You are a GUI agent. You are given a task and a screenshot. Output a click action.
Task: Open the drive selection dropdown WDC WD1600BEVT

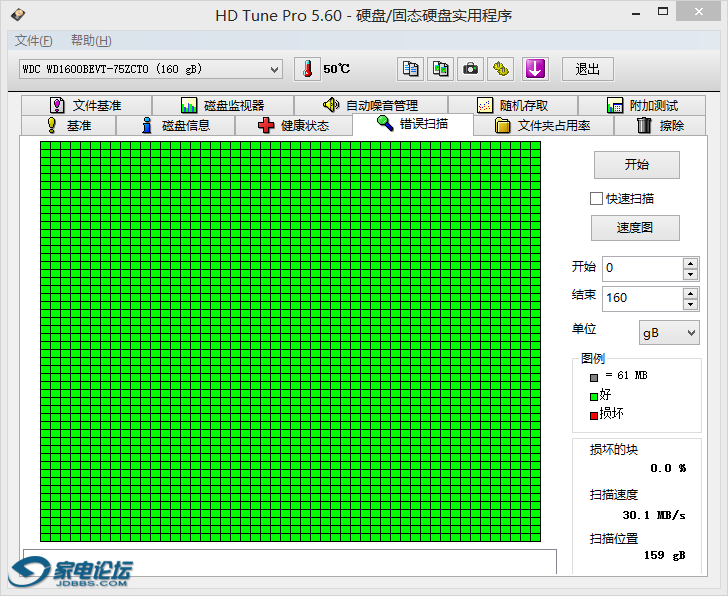coord(150,69)
